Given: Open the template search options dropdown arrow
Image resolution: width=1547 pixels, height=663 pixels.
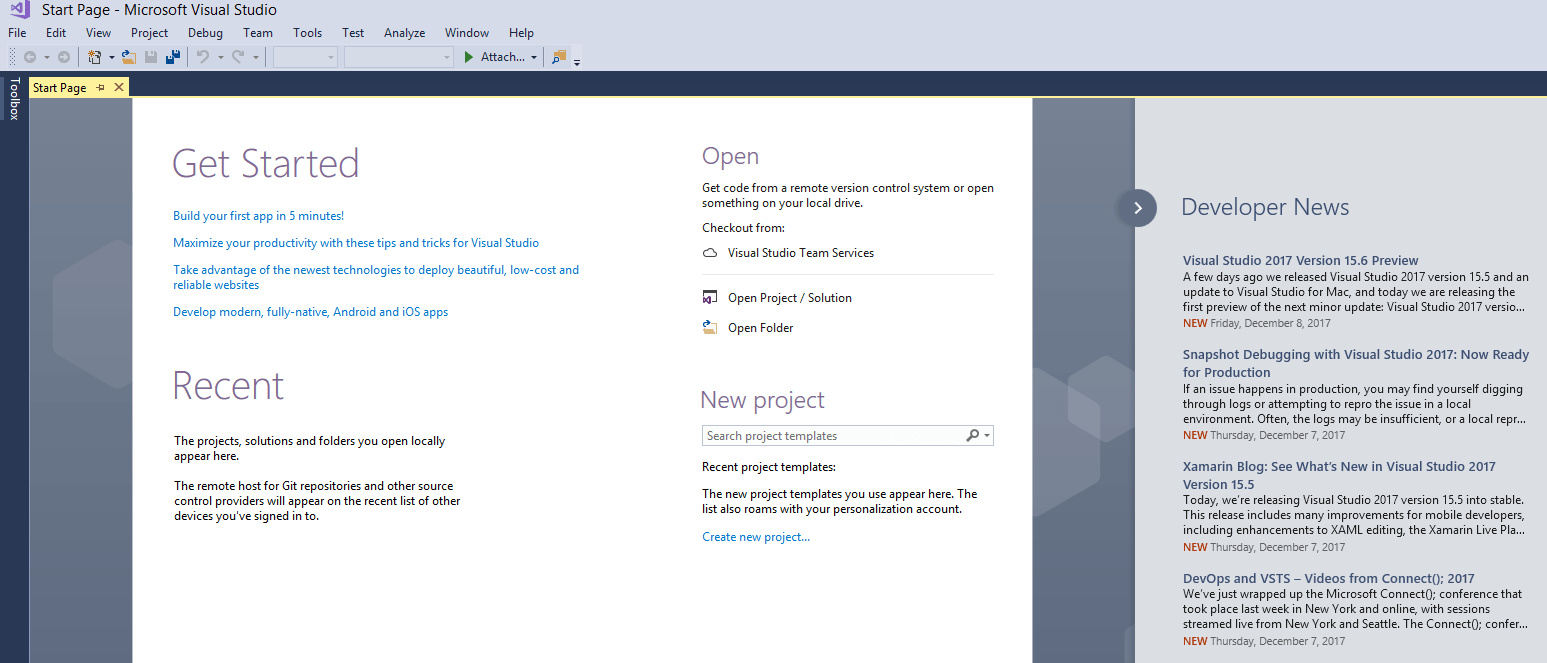Looking at the screenshot, I should pos(987,436).
